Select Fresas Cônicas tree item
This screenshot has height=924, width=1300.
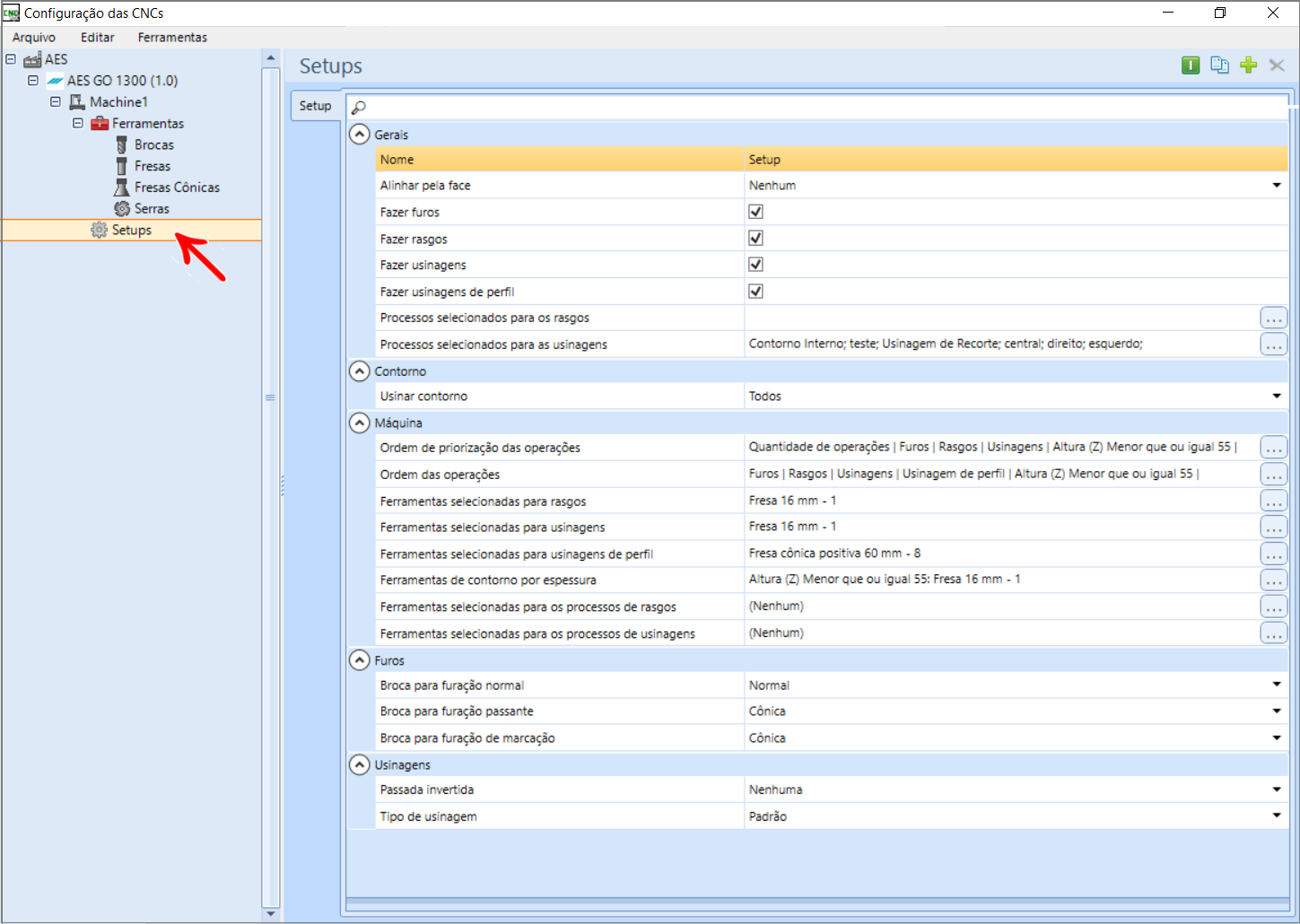pos(177,187)
